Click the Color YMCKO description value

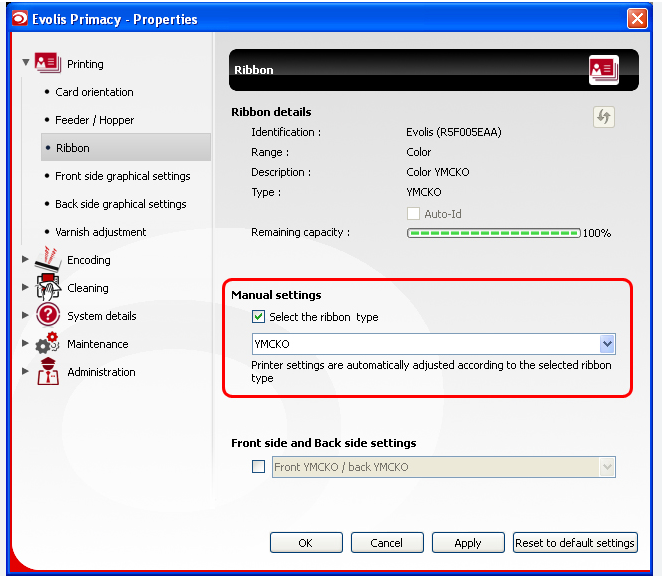tap(438, 172)
